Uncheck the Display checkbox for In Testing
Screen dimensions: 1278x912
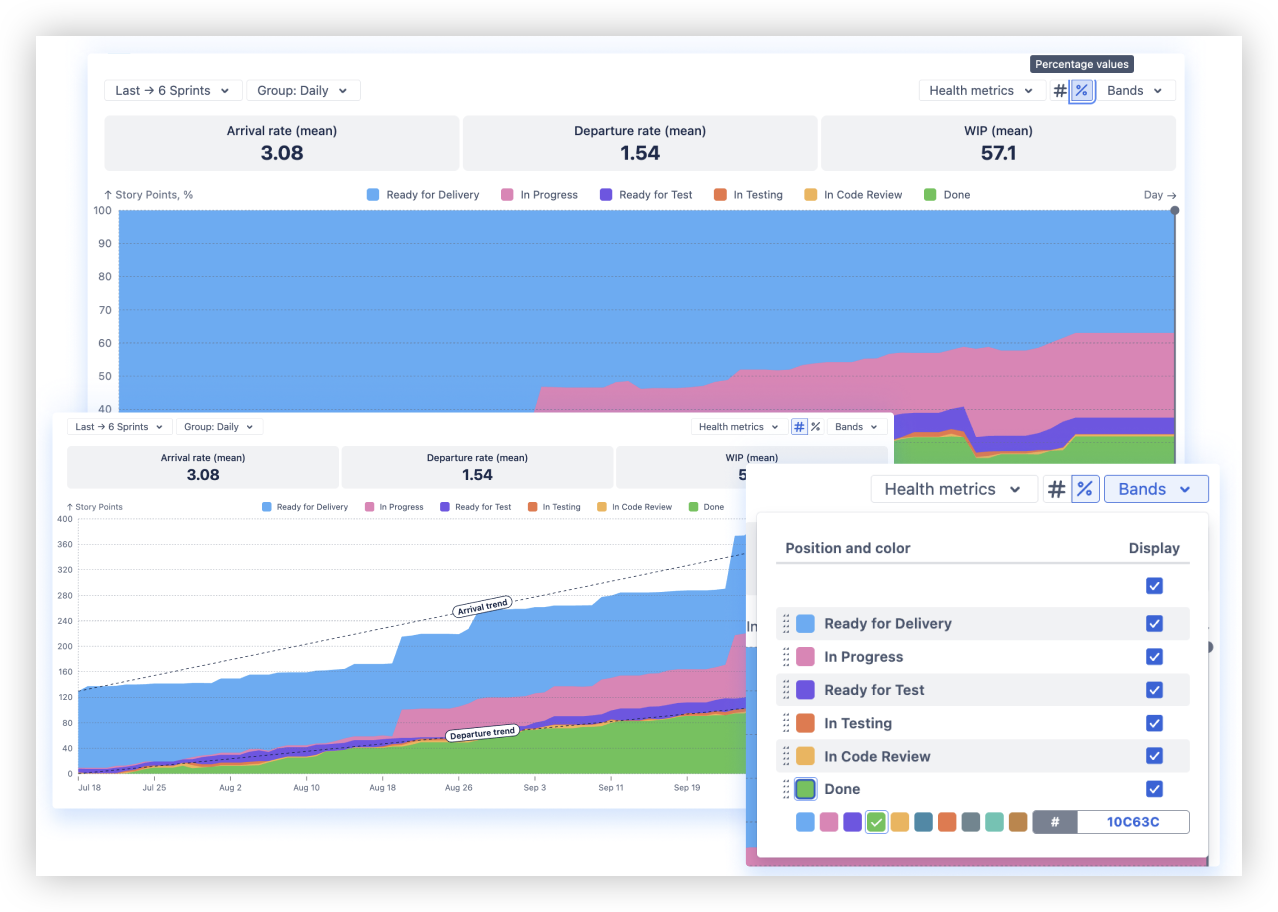click(1154, 723)
